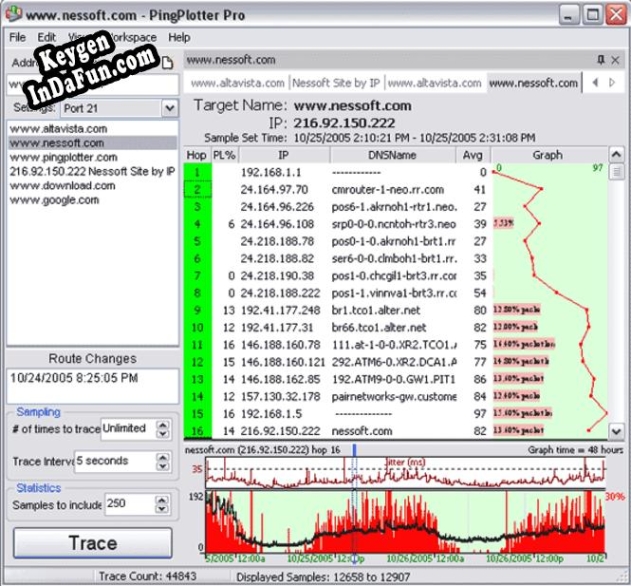The width and height of the screenshot is (631, 586).
Task: Open the Edit menu
Action: pos(46,37)
